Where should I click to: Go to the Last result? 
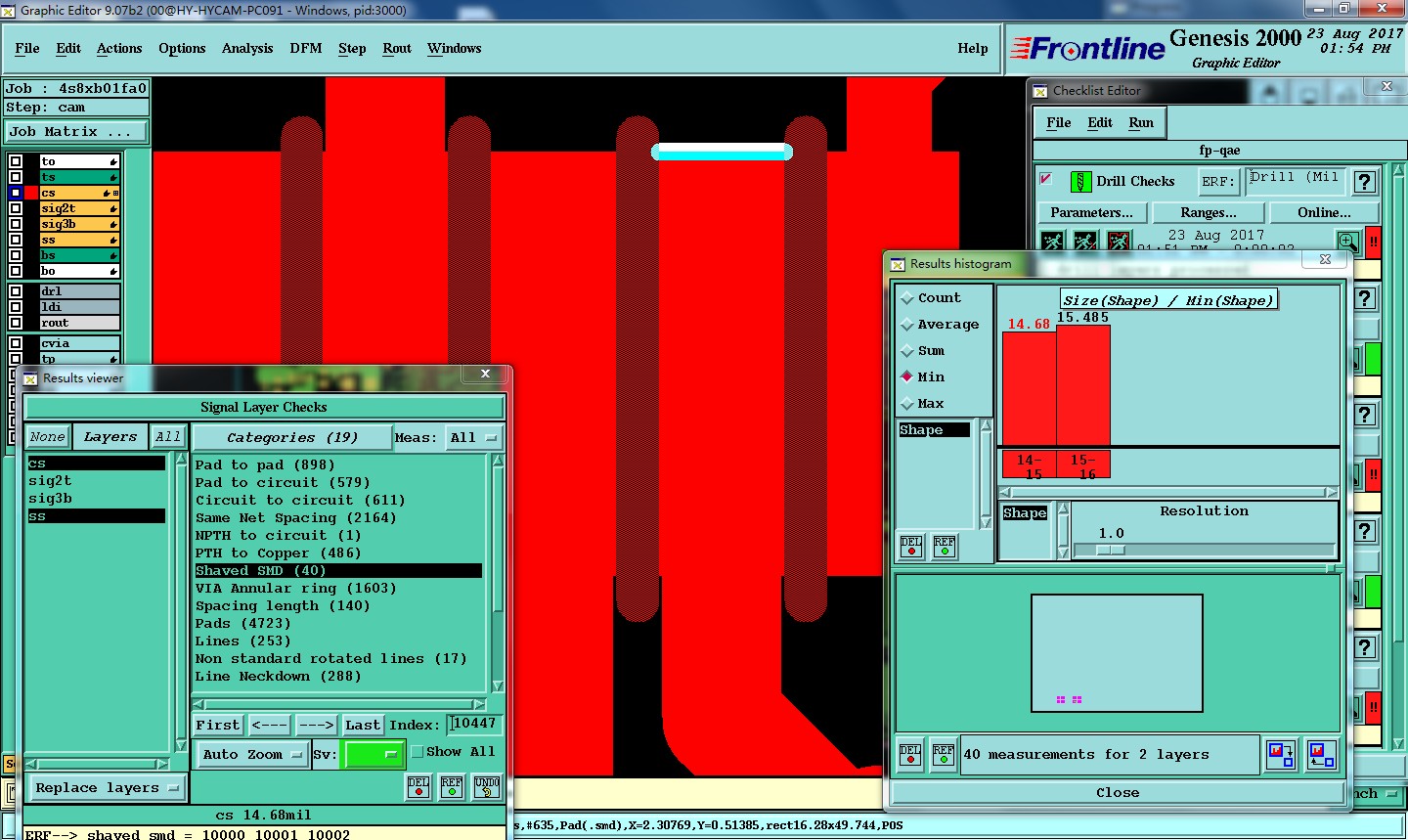click(x=363, y=725)
